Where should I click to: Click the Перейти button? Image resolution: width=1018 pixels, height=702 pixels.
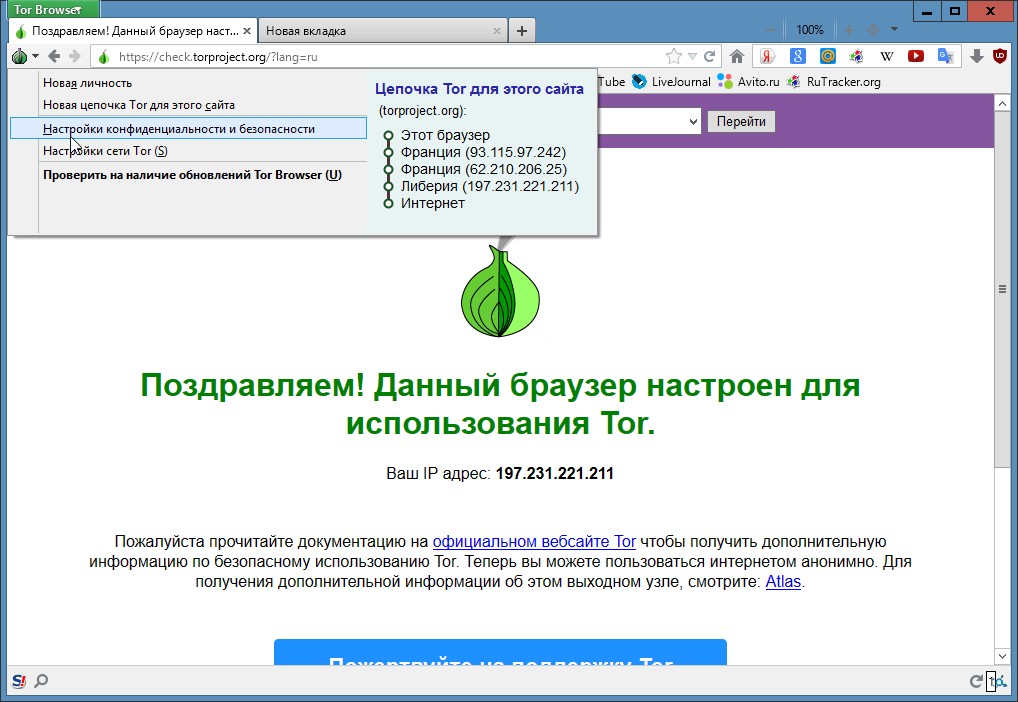pyautogui.click(x=741, y=121)
